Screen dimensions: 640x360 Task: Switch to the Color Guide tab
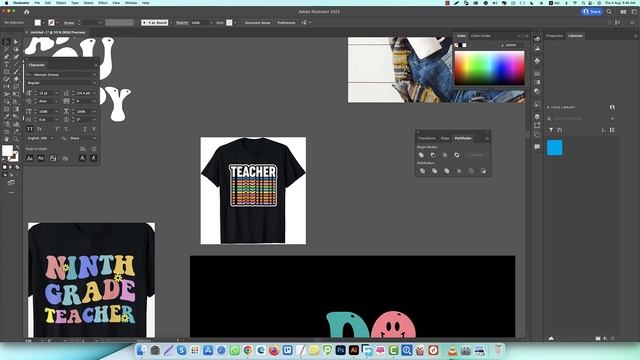[481, 36]
